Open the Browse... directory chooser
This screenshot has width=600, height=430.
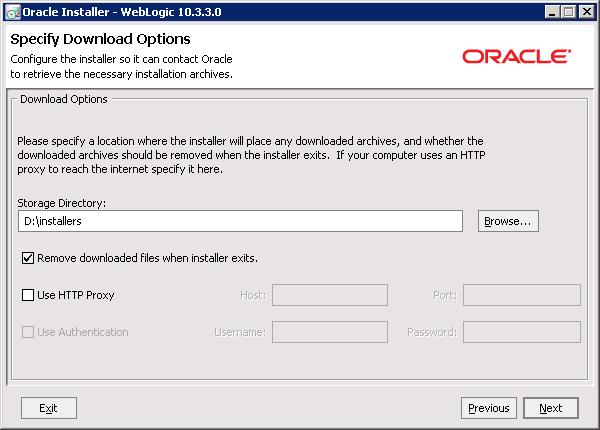[508, 221]
